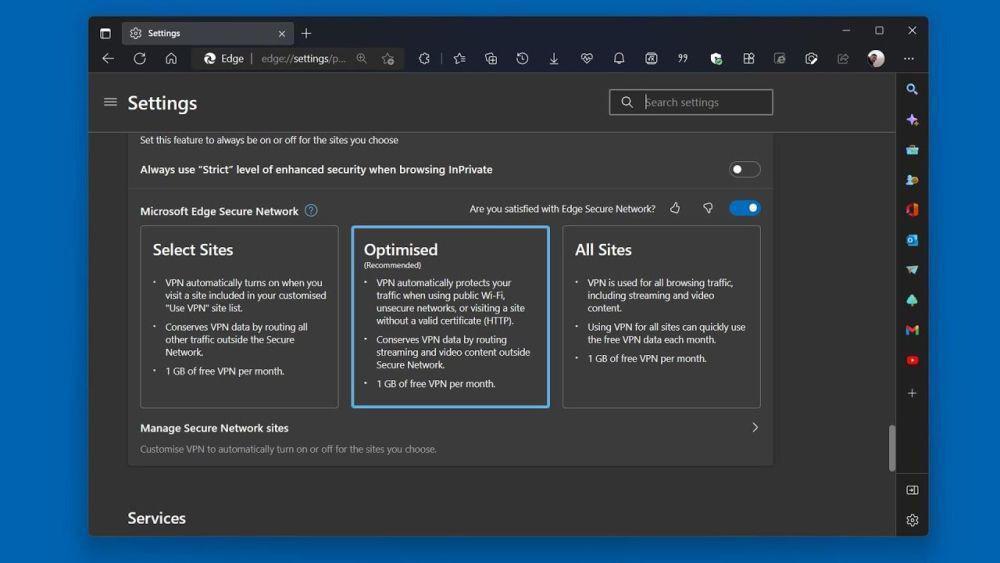Turn off Microsoft Edge Secure Network toggle
This screenshot has width=1000, height=563.
[744, 208]
